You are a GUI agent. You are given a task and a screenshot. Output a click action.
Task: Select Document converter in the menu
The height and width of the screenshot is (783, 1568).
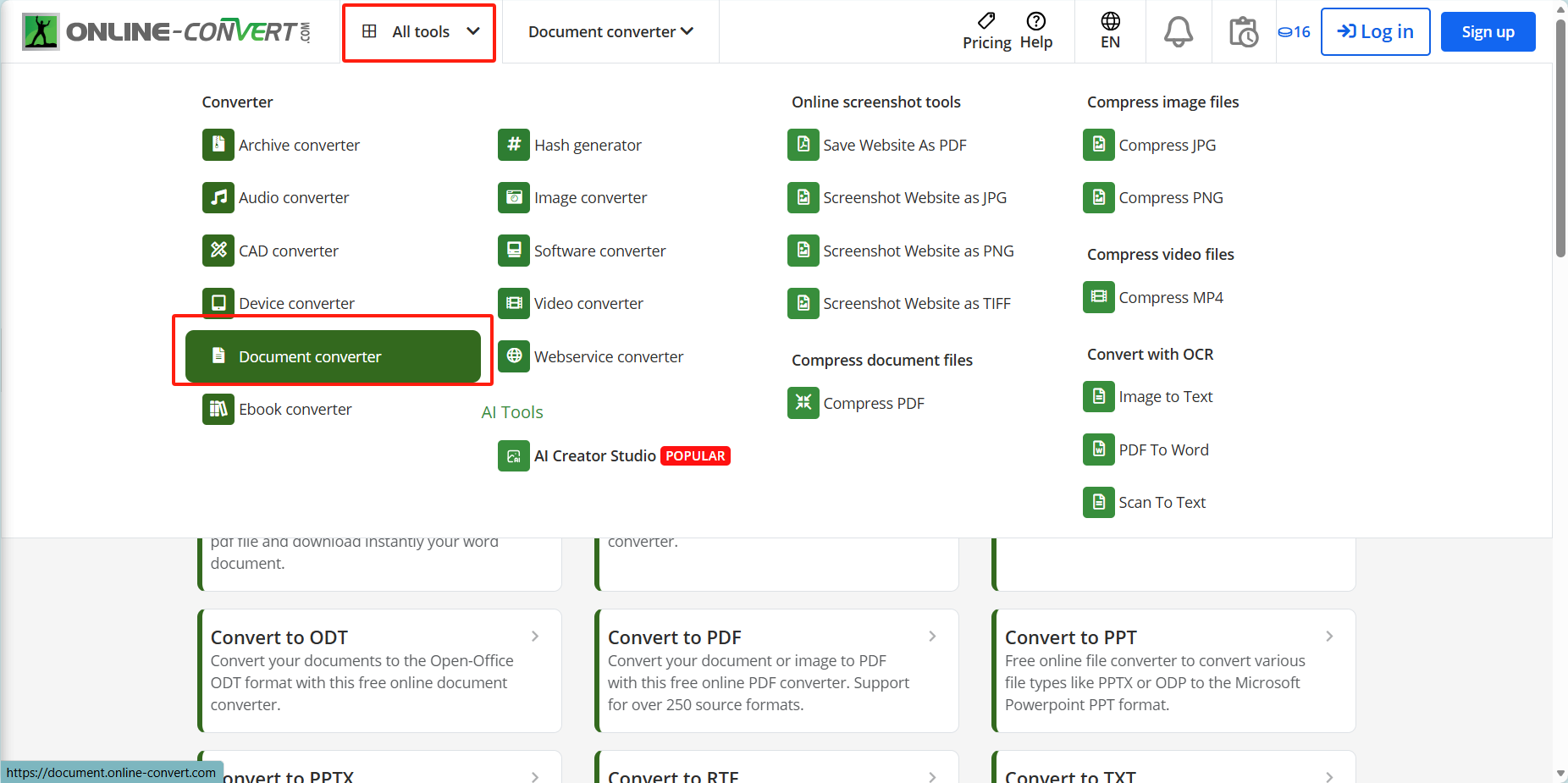pyautogui.click(x=333, y=356)
